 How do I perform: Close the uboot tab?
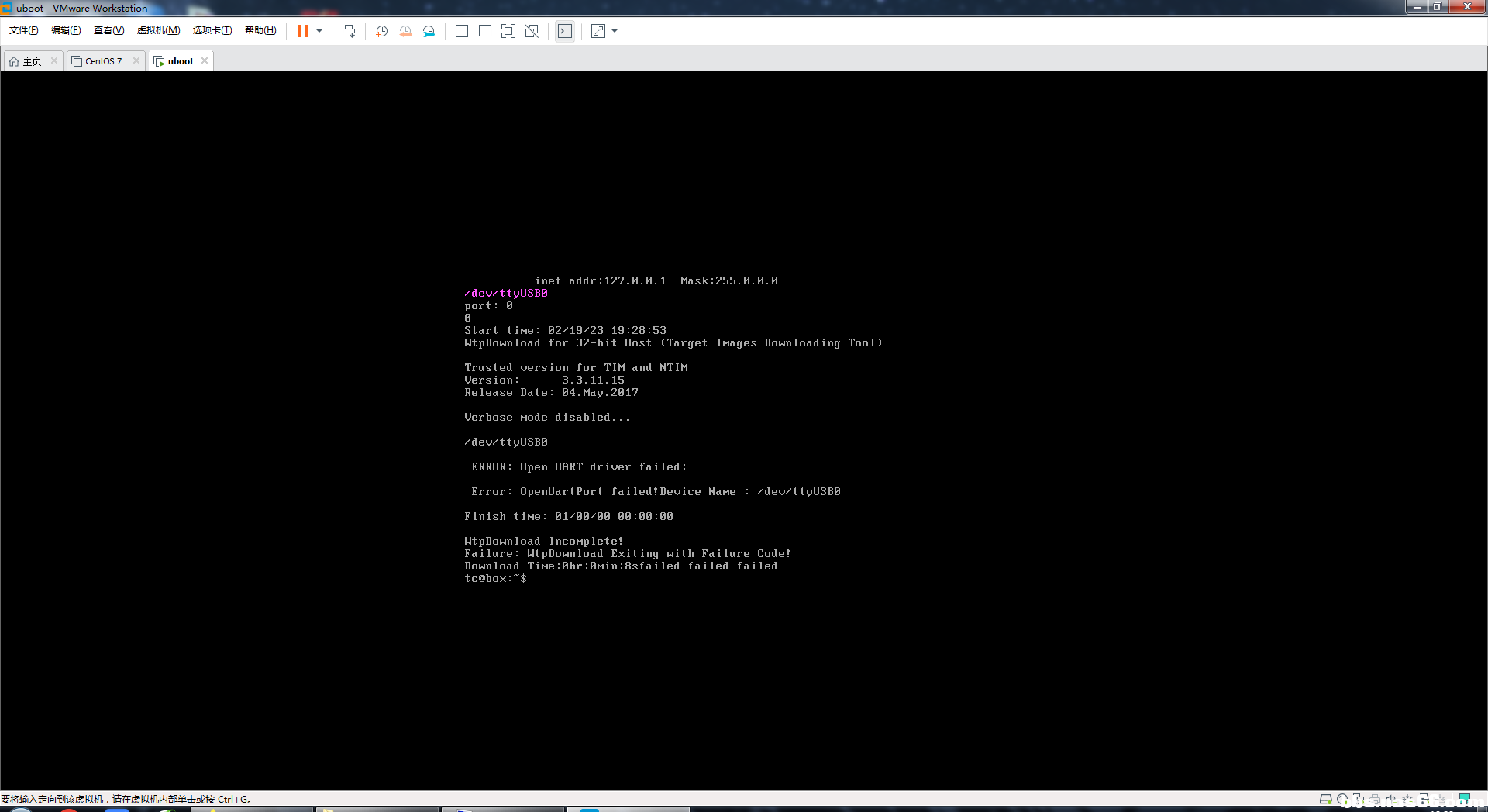click(205, 60)
